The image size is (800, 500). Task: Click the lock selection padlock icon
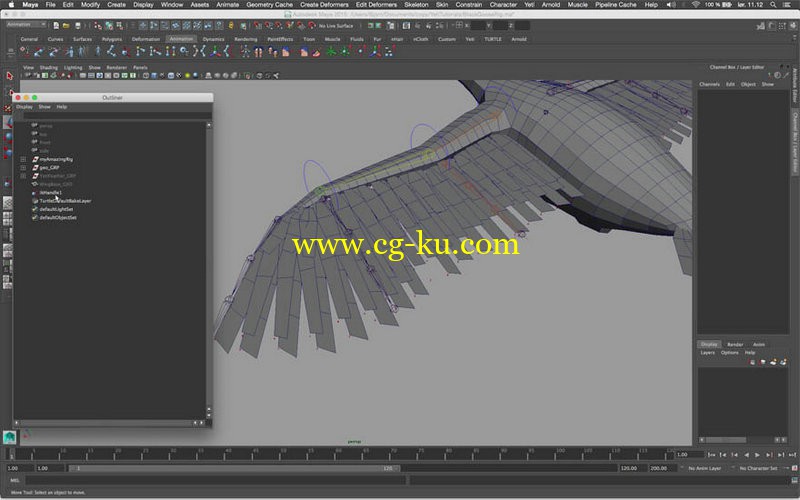tap(231, 25)
